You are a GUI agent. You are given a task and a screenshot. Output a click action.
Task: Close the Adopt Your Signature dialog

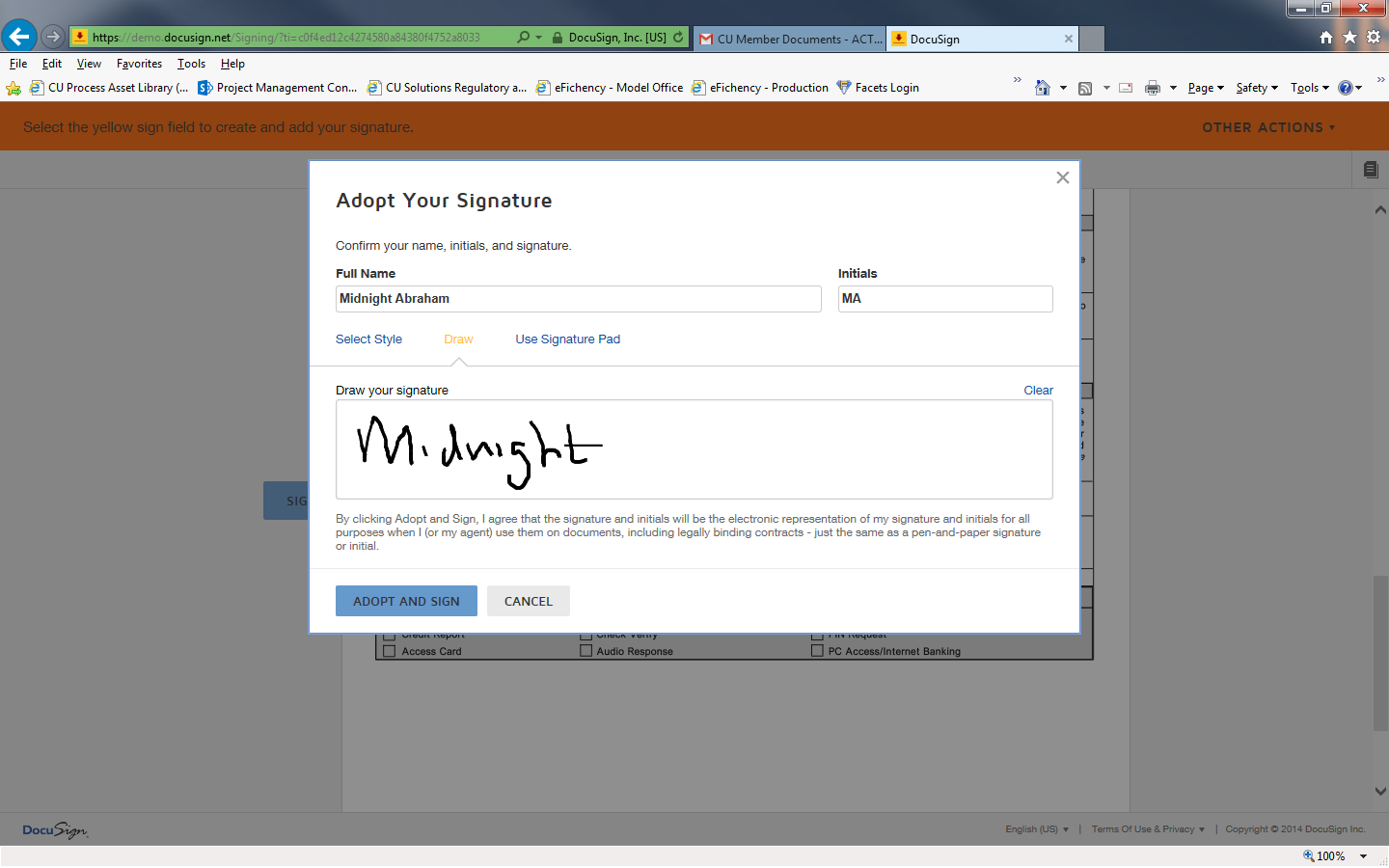click(1063, 177)
